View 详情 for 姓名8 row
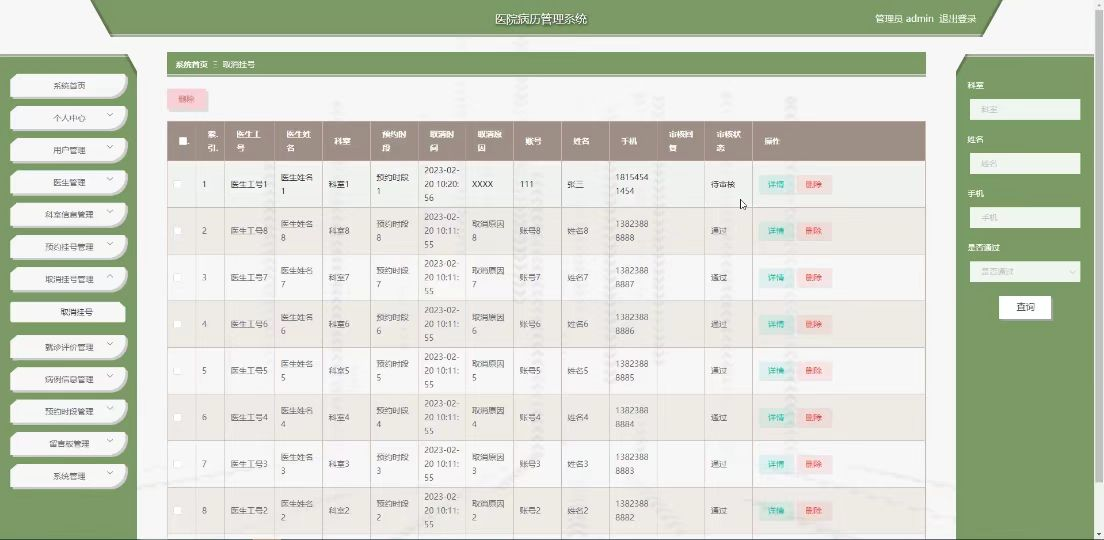The image size is (1104, 540). pyautogui.click(x=776, y=231)
